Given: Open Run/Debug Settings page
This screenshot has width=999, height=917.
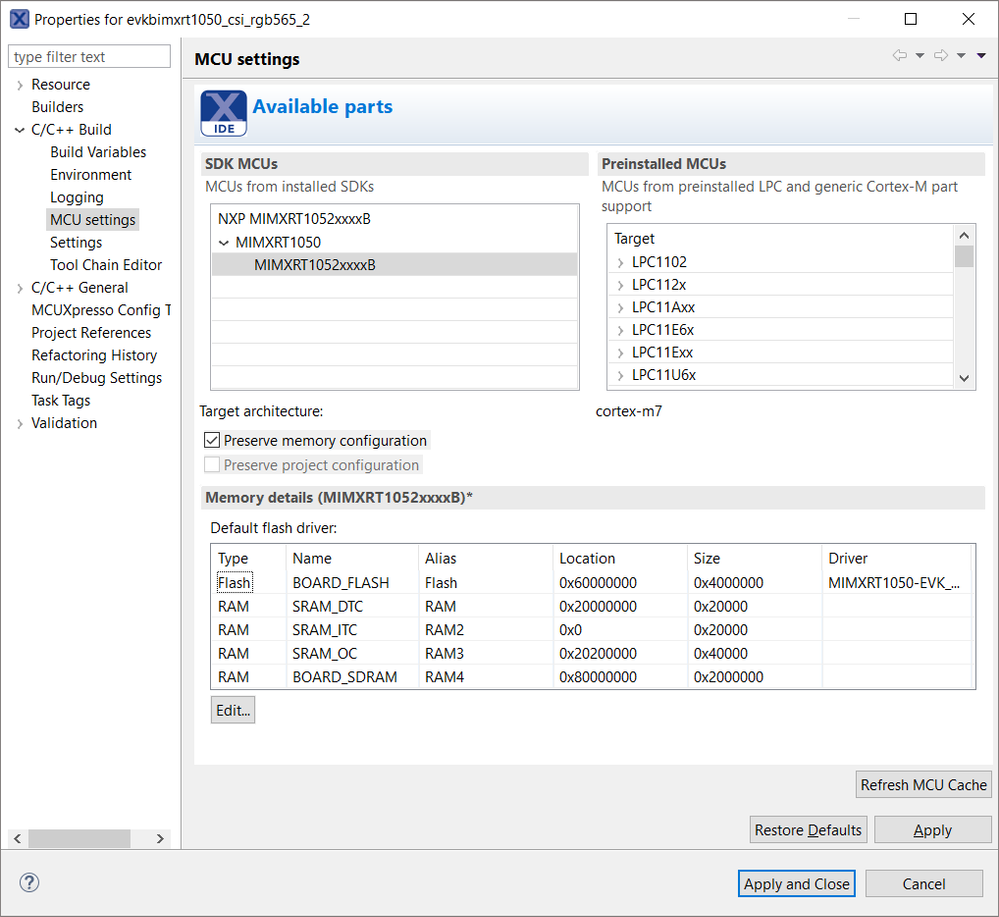Looking at the screenshot, I should point(96,378).
